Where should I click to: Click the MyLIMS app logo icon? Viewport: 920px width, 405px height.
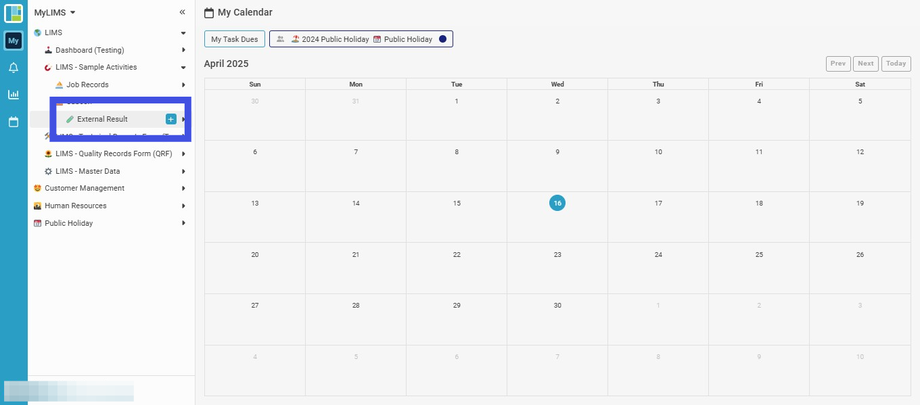[13, 13]
